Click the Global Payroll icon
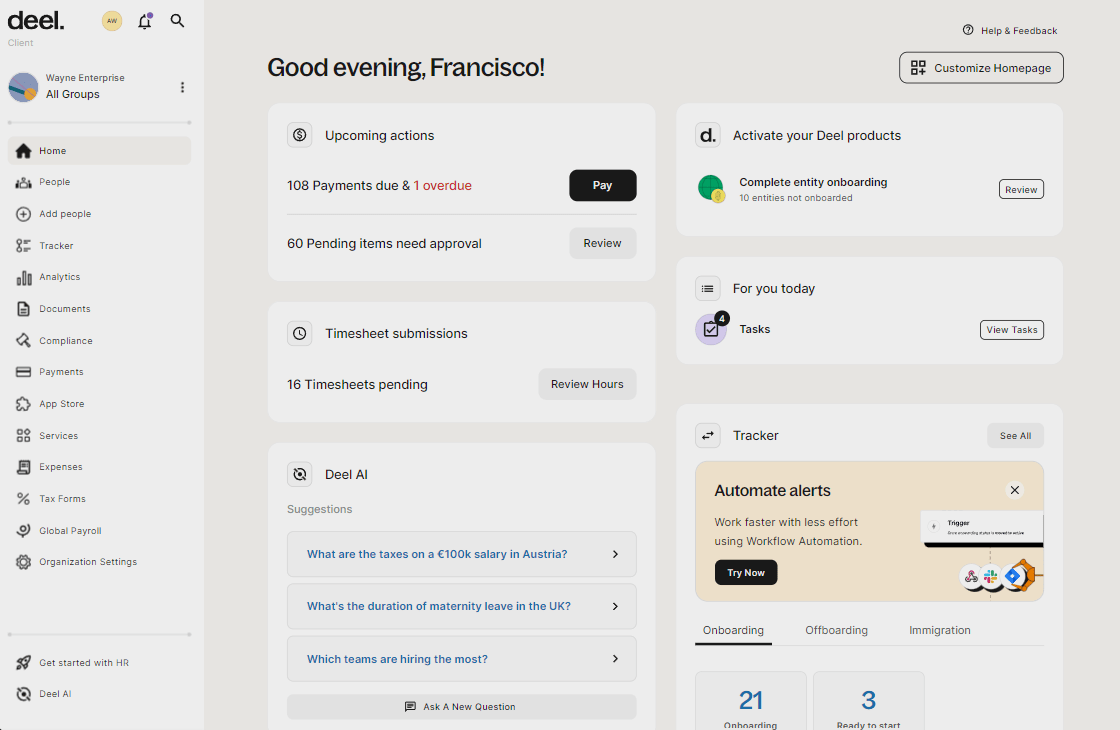The width and height of the screenshot is (1120, 730). [x=24, y=531]
